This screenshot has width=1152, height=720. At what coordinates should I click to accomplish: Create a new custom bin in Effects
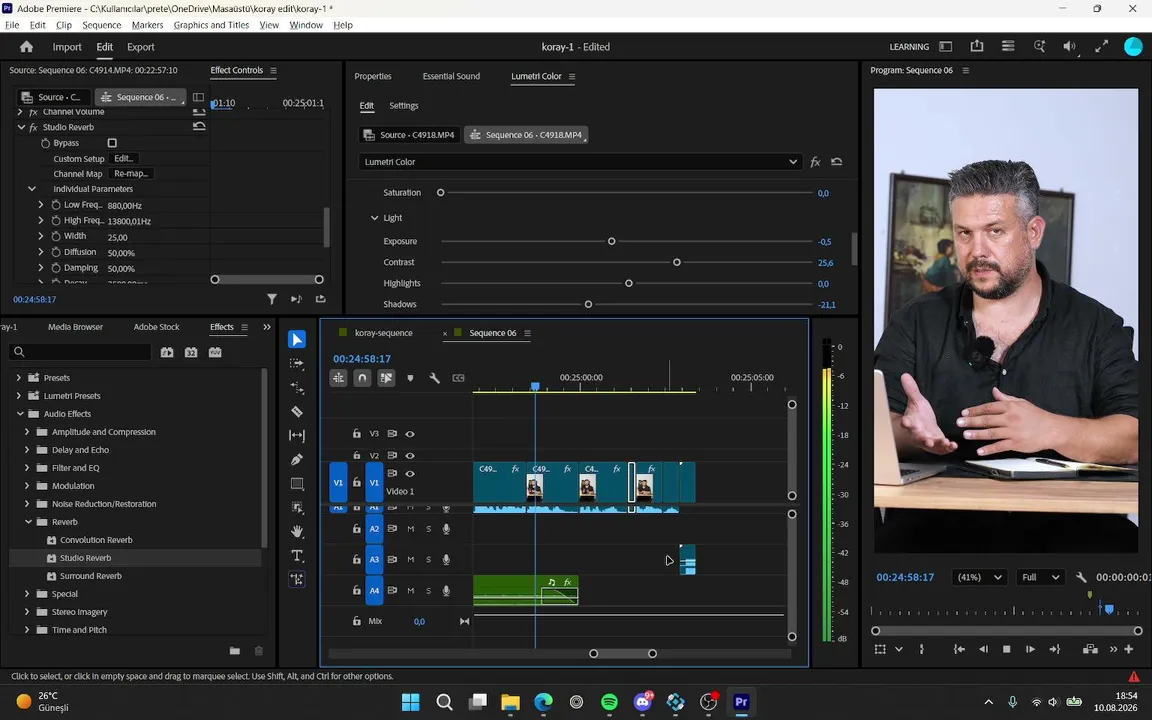pyautogui.click(x=234, y=650)
